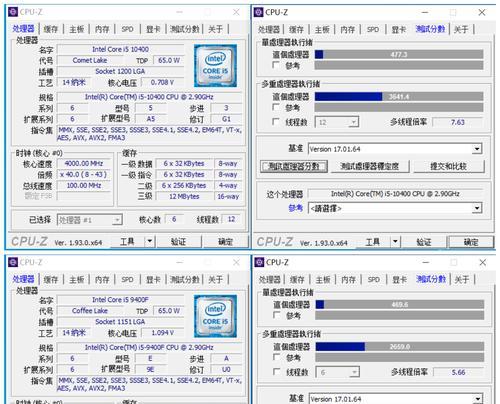Select the 缓存 tab in the 2659.0 benchmark window

coord(297,280)
